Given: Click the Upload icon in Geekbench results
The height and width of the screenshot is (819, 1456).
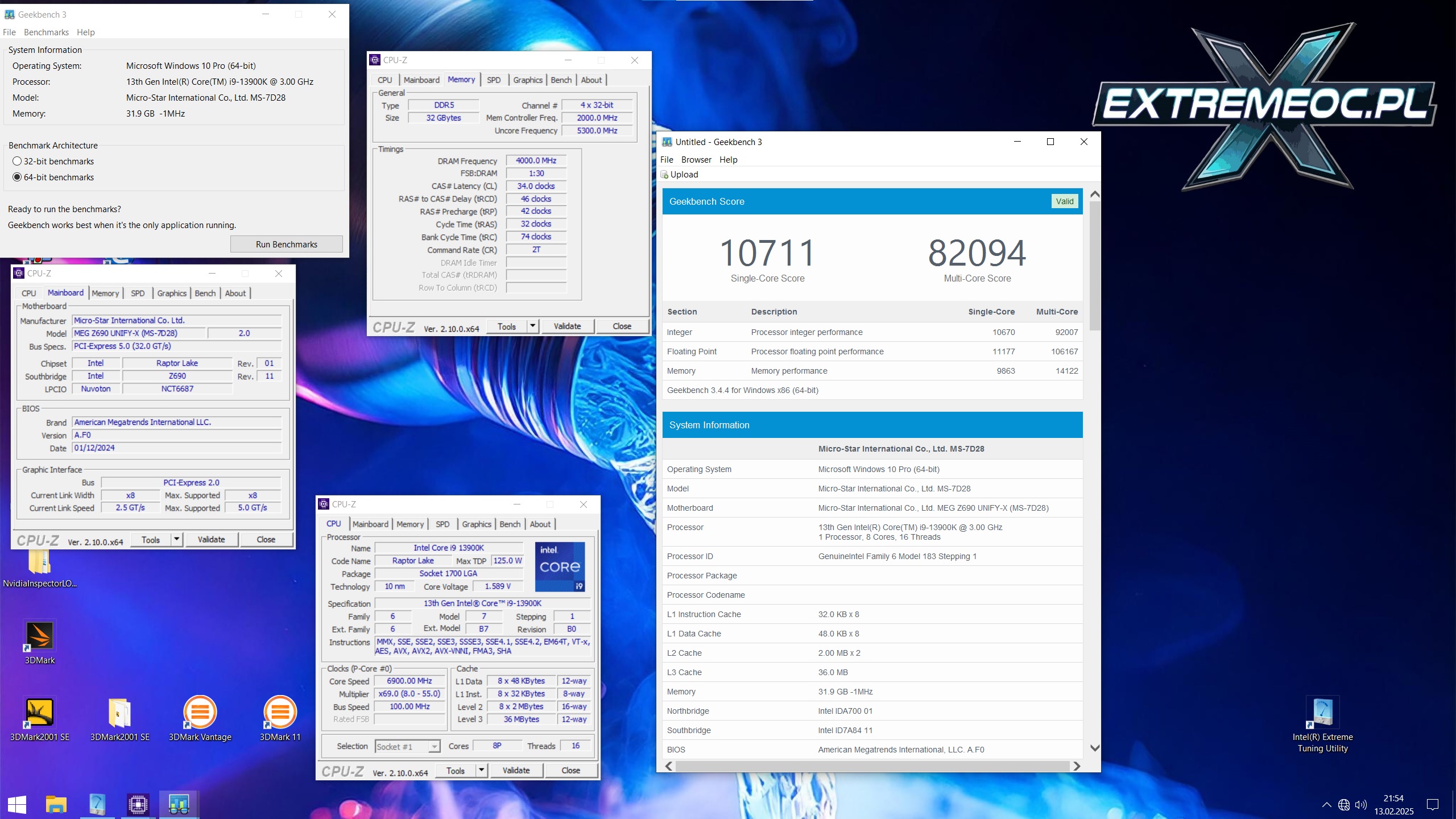Looking at the screenshot, I should click(664, 175).
